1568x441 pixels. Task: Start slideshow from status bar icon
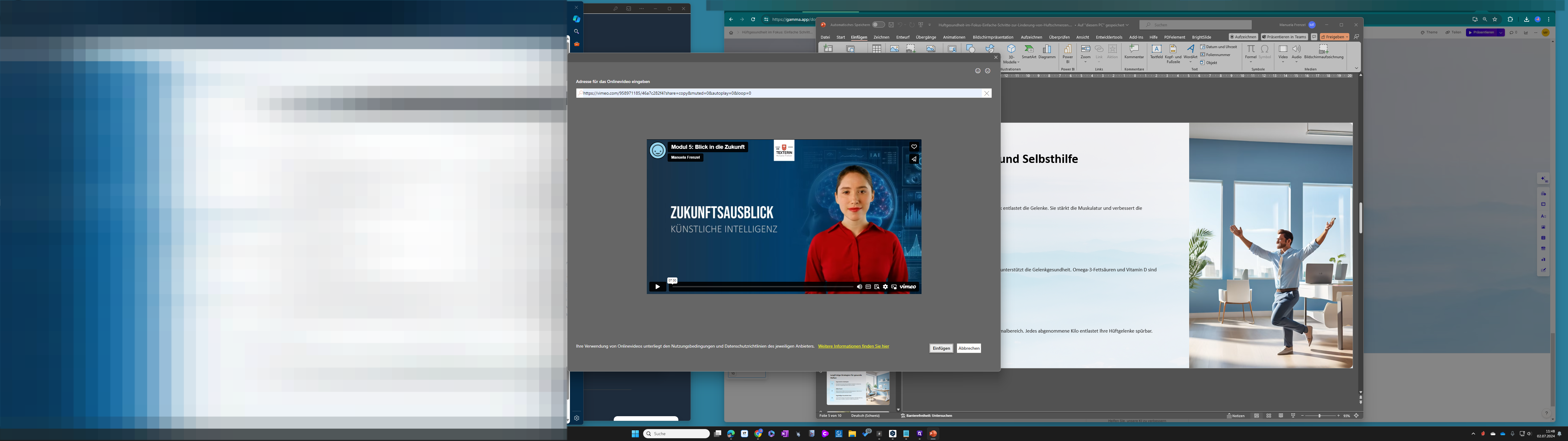(1293, 415)
